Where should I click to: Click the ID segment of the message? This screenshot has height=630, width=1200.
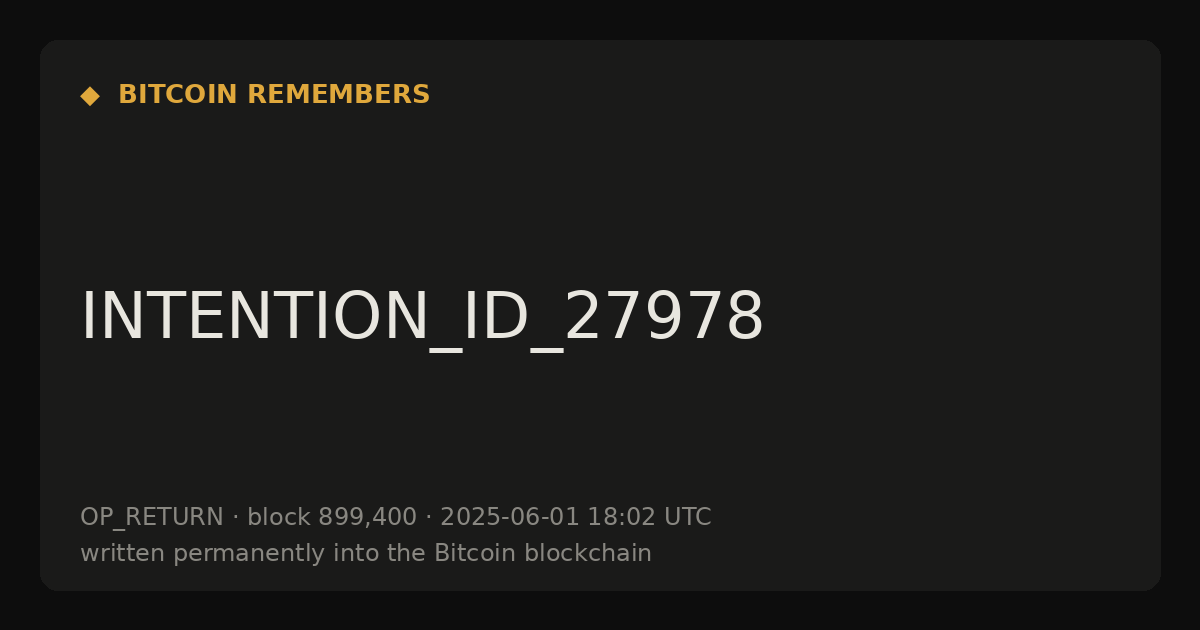(495, 318)
